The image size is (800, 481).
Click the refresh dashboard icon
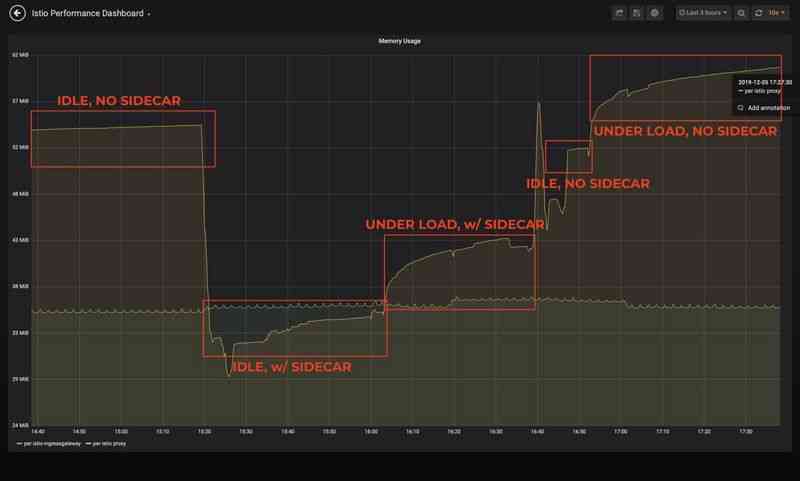click(x=759, y=13)
